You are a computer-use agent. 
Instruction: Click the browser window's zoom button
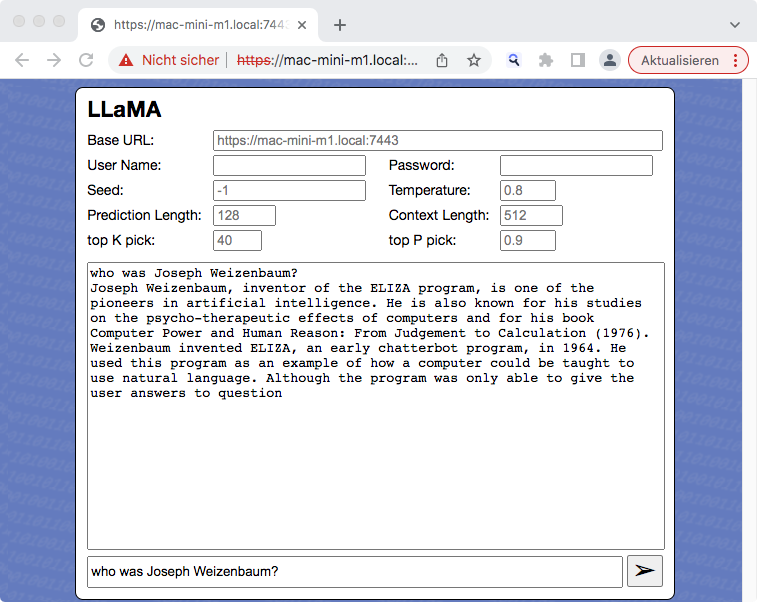click(59, 21)
